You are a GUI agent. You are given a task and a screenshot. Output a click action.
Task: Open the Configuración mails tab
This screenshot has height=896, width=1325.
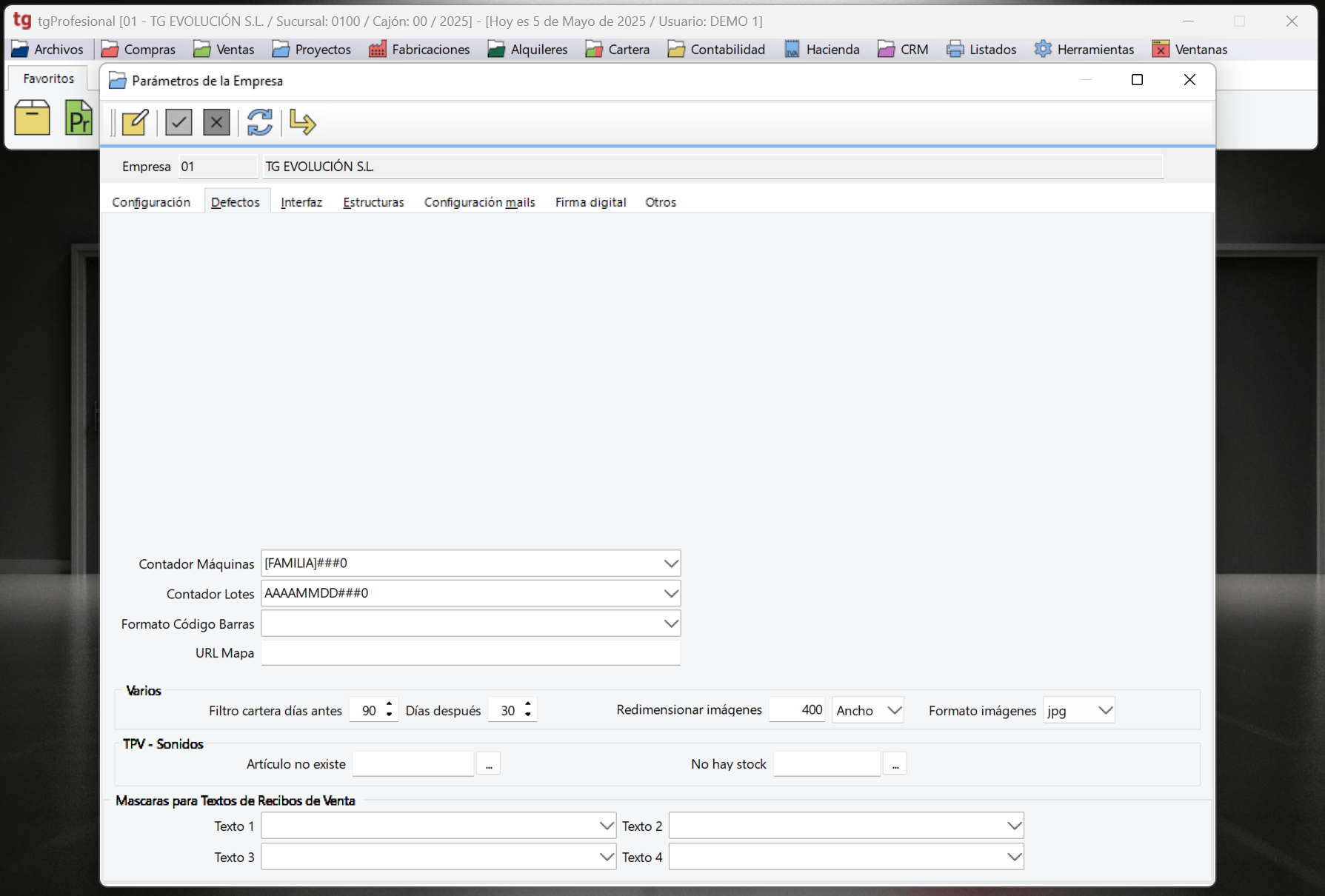pyautogui.click(x=479, y=202)
